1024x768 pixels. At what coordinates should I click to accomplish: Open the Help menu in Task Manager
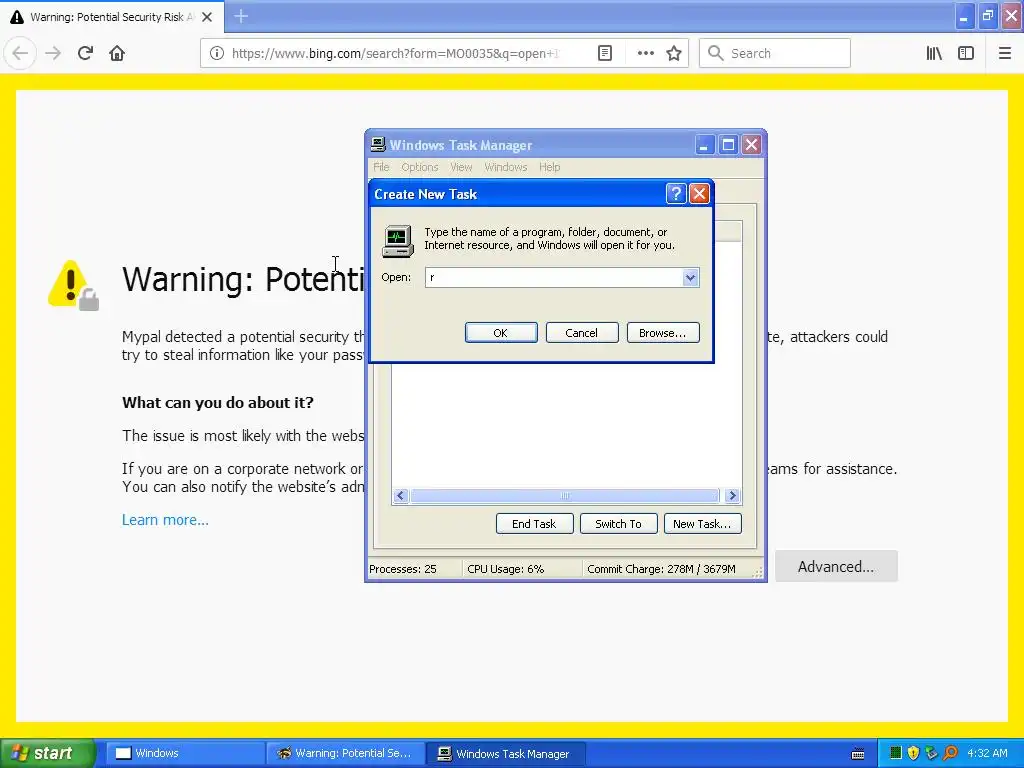(x=549, y=167)
